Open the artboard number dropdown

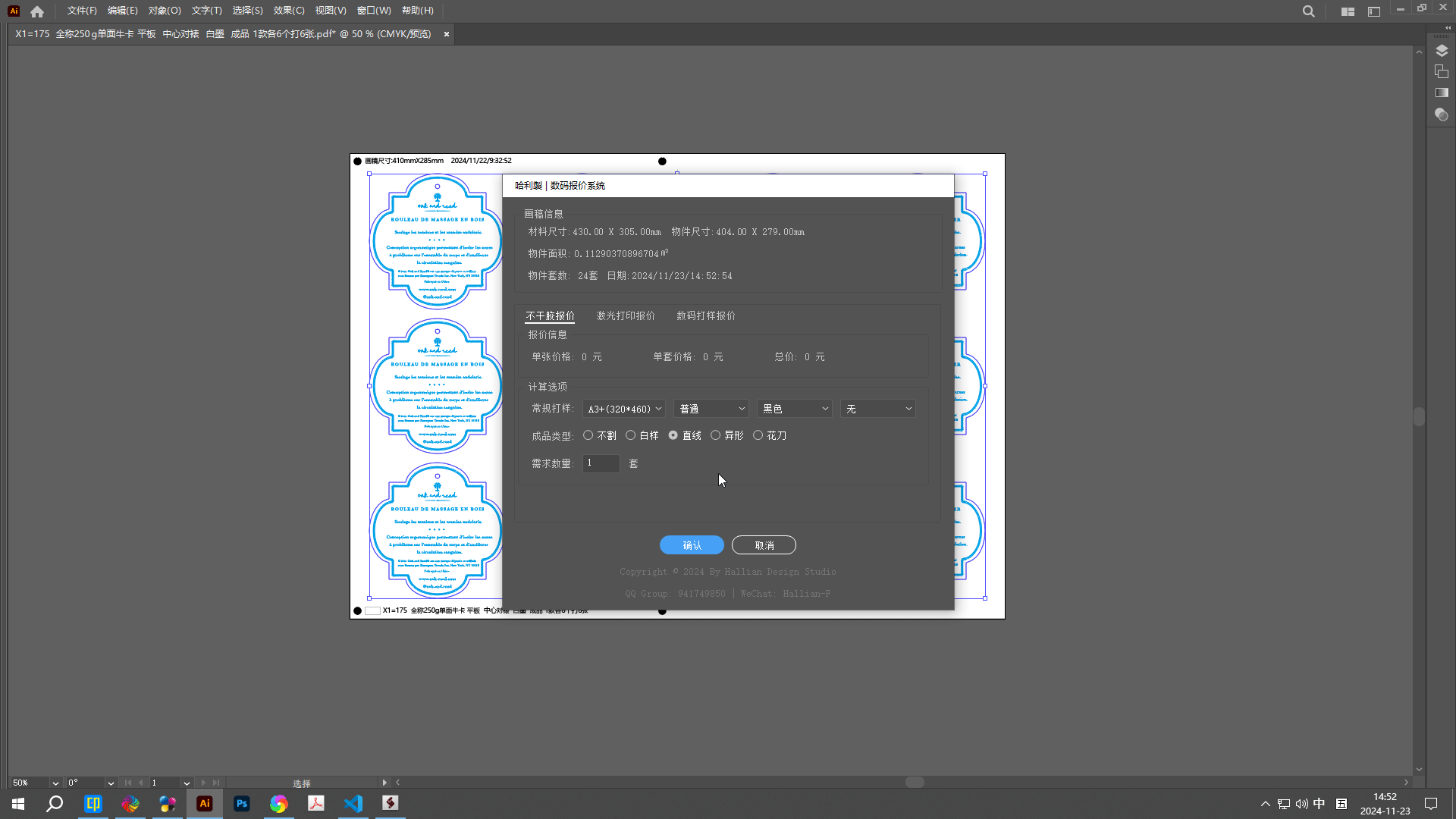pos(187,783)
